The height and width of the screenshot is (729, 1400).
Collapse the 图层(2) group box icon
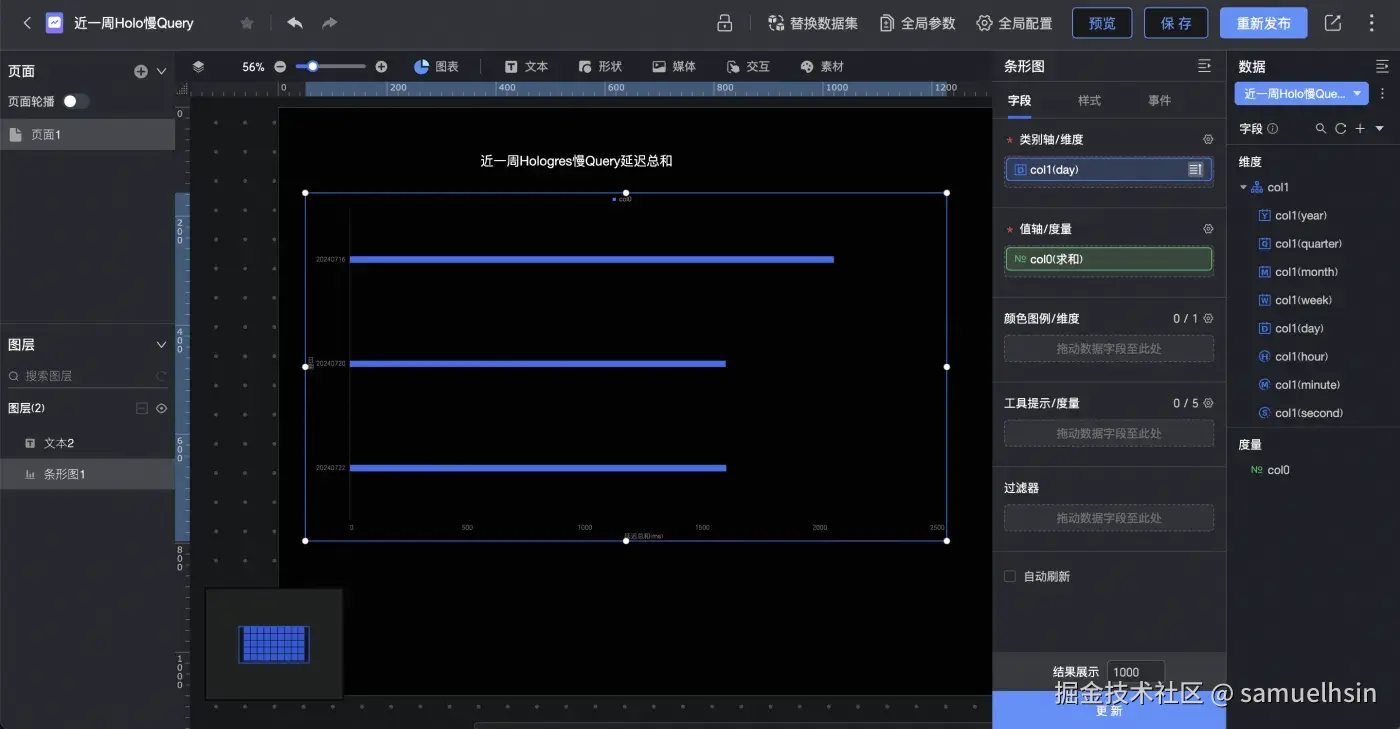pos(141,408)
